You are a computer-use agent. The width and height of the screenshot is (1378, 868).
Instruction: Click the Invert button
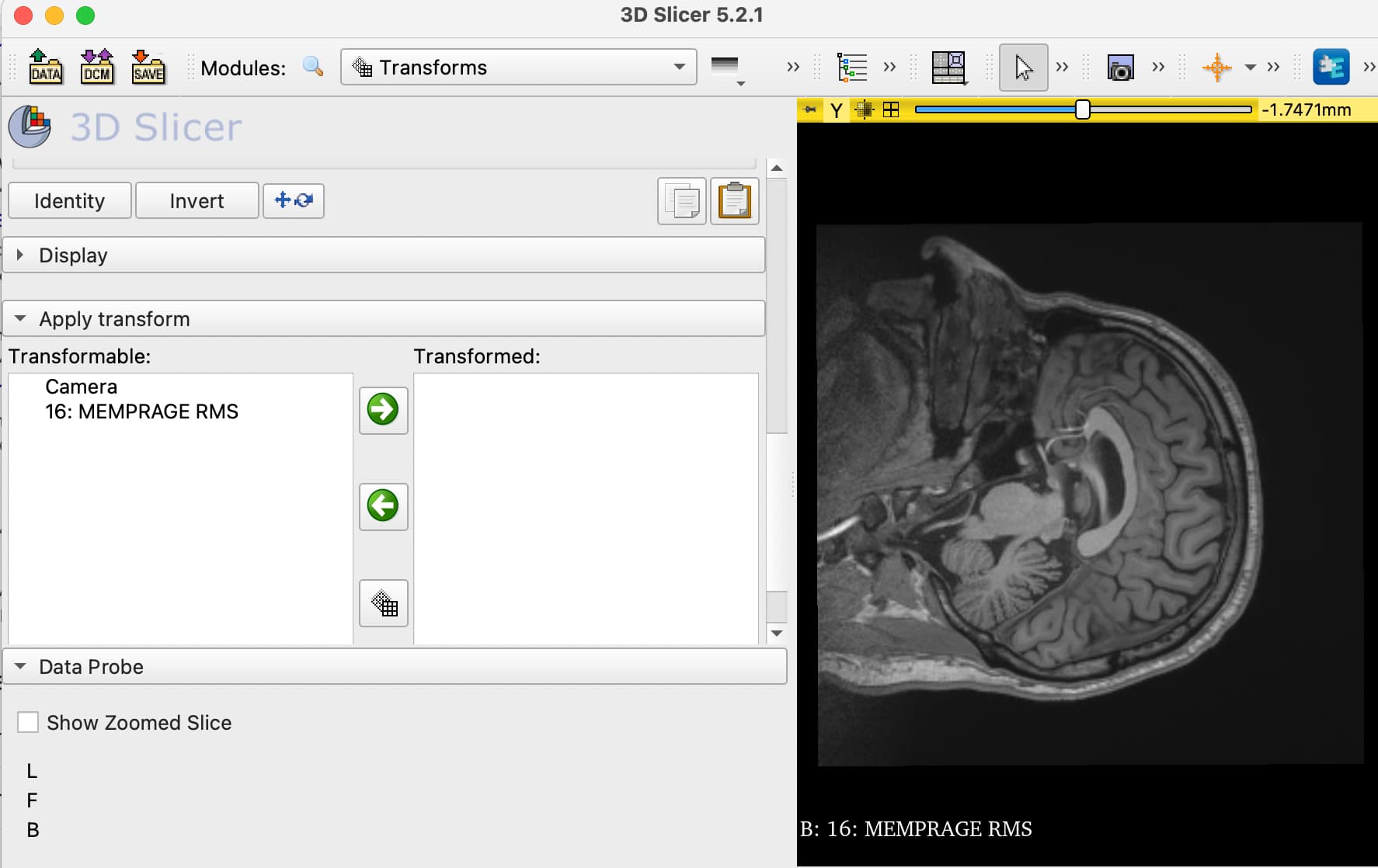click(197, 201)
